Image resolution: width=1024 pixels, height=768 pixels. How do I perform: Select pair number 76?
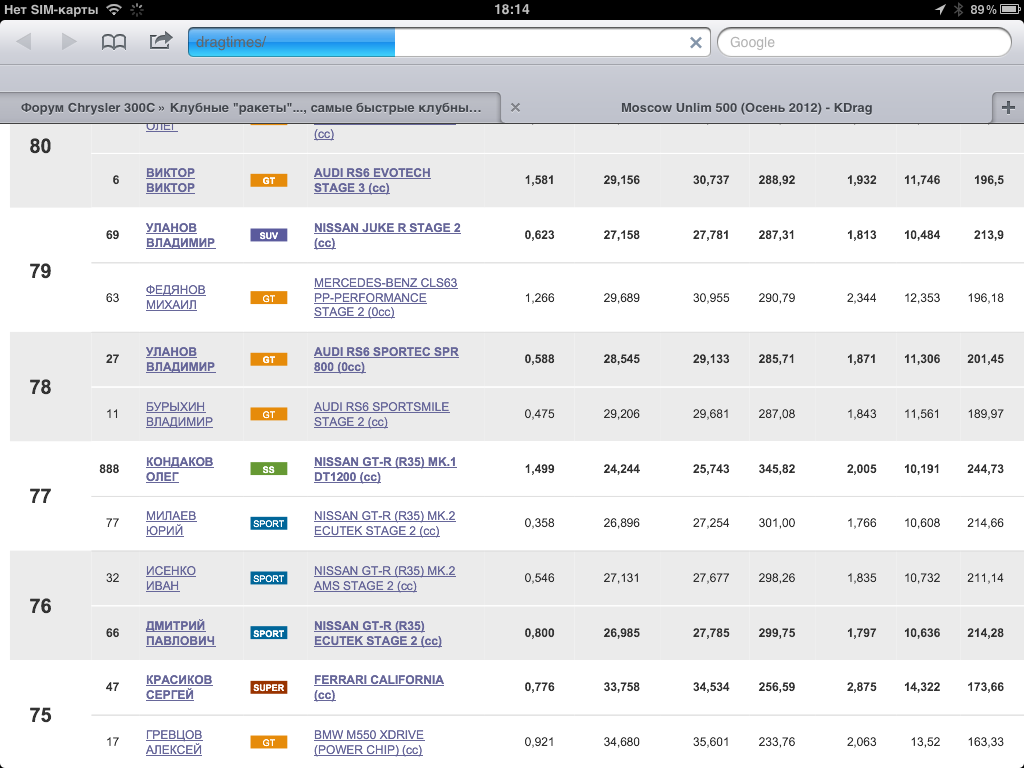click(x=40, y=606)
